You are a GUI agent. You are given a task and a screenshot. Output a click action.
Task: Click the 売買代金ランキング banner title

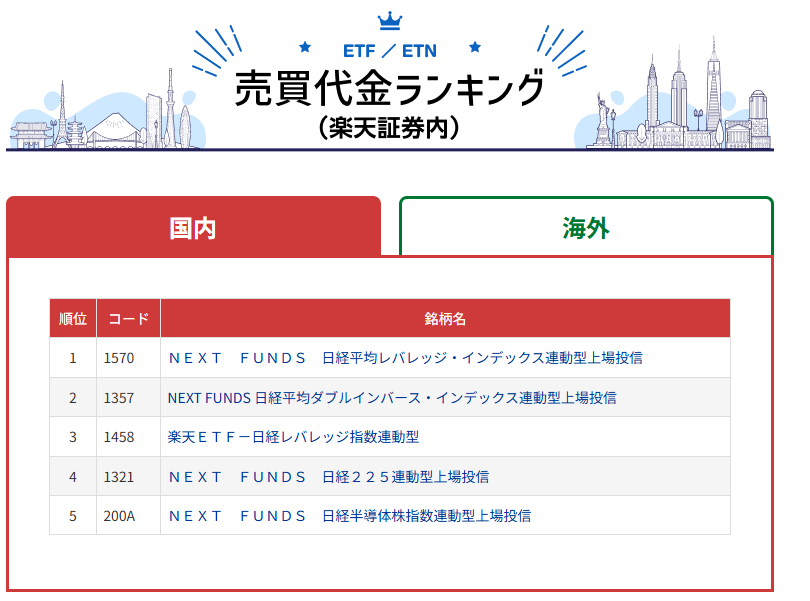[x=390, y=88]
